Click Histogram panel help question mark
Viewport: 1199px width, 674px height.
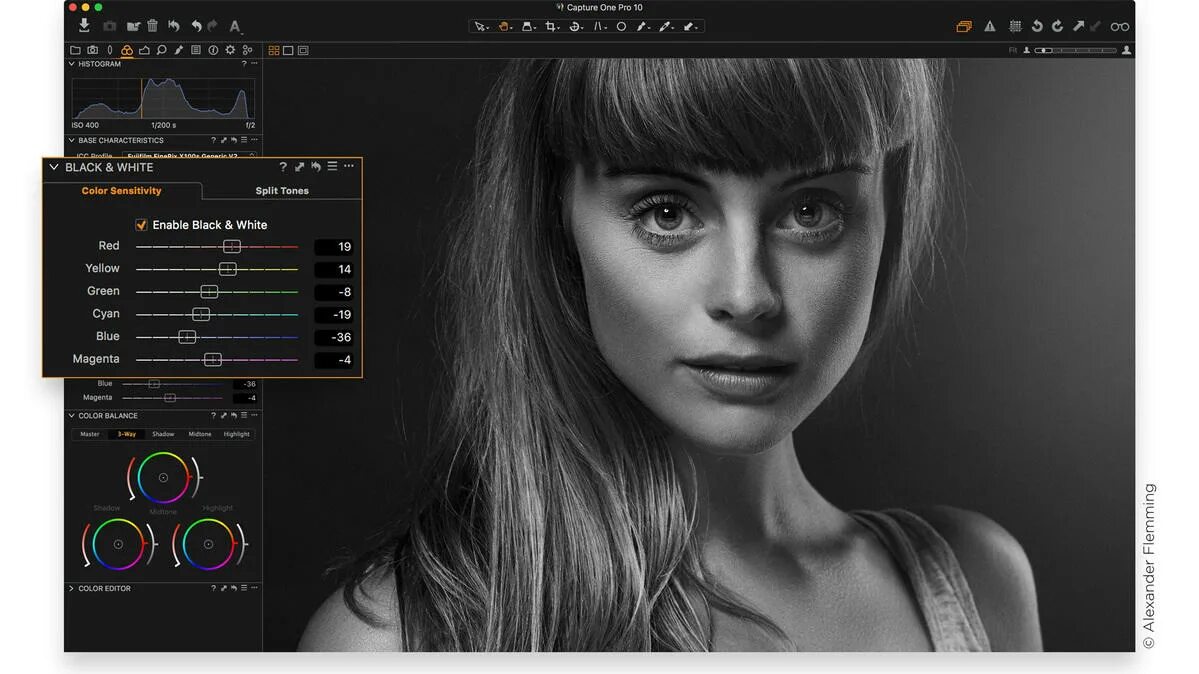[244, 64]
